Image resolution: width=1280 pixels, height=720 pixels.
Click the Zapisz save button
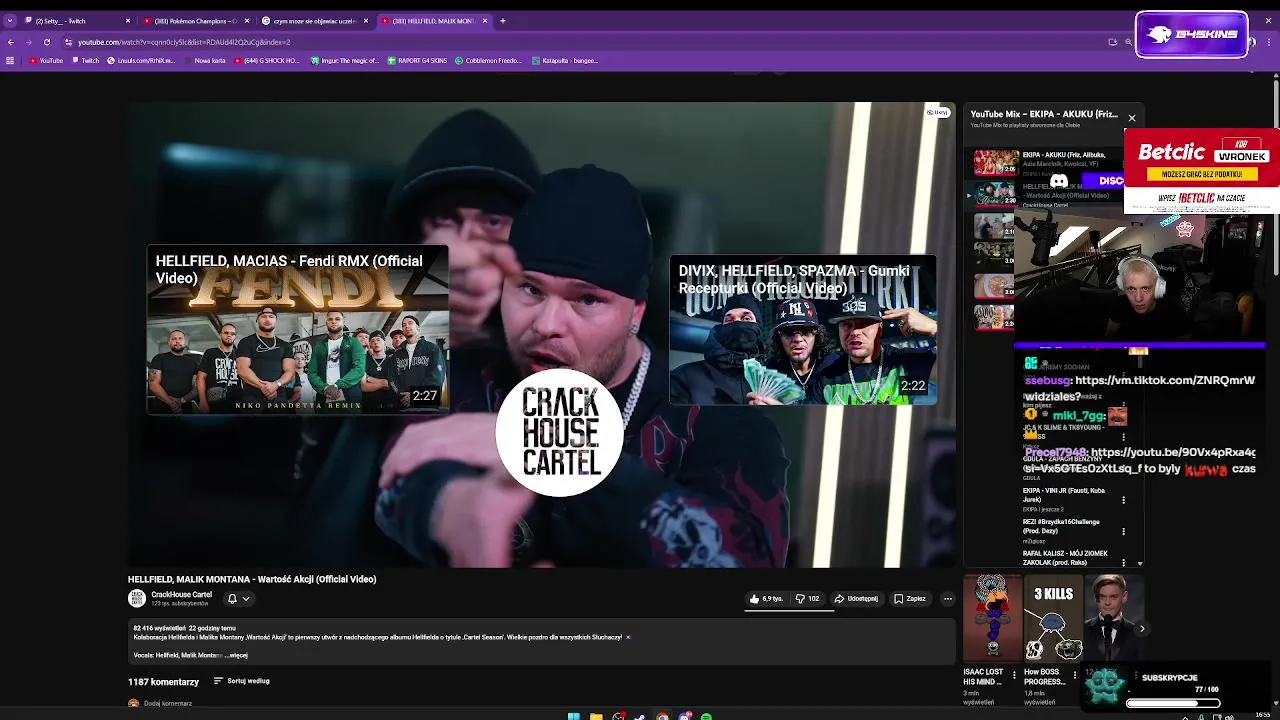pyautogui.click(x=910, y=599)
